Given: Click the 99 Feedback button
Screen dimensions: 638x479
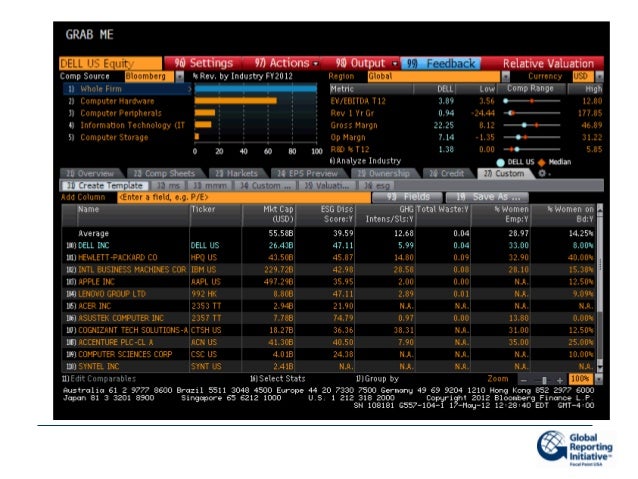Looking at the screenshot, I should (441, 63).
